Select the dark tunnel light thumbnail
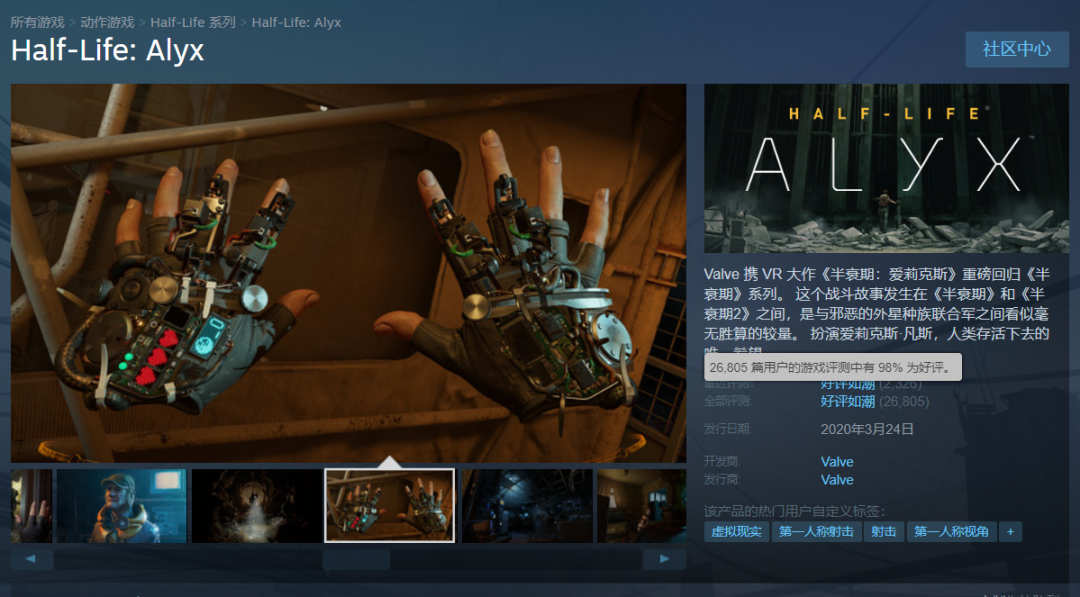The width and height of the screenshot is (1080, 597). [x=256, y=506]
